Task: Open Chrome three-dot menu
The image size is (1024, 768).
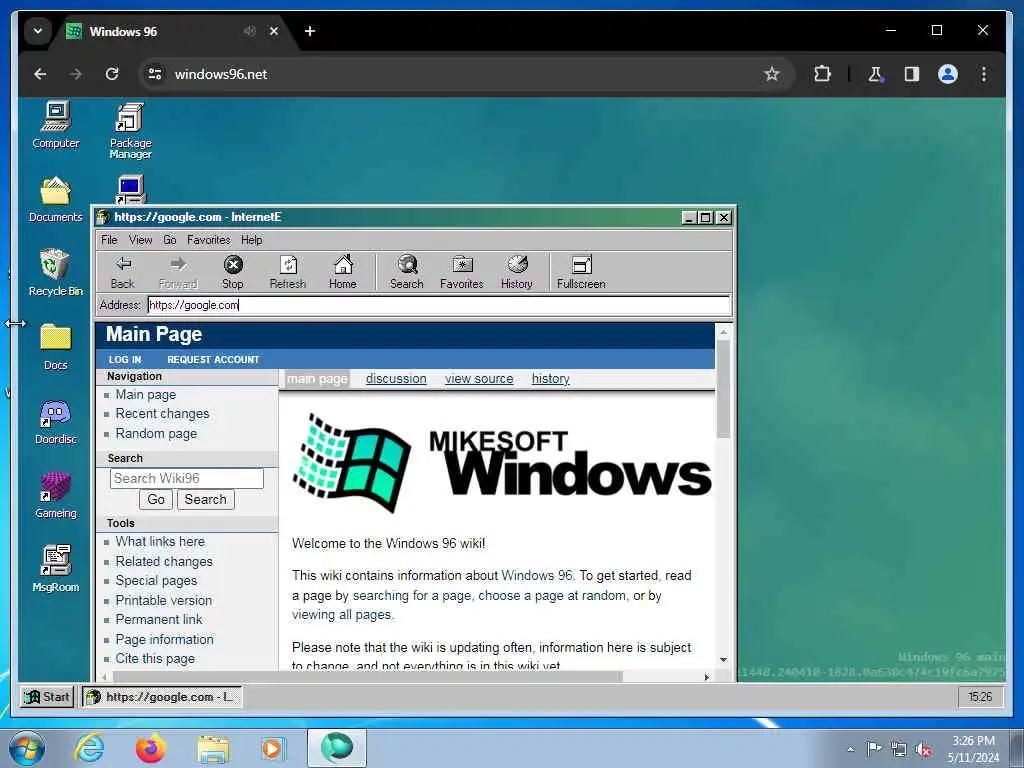Action: [984, 74]
